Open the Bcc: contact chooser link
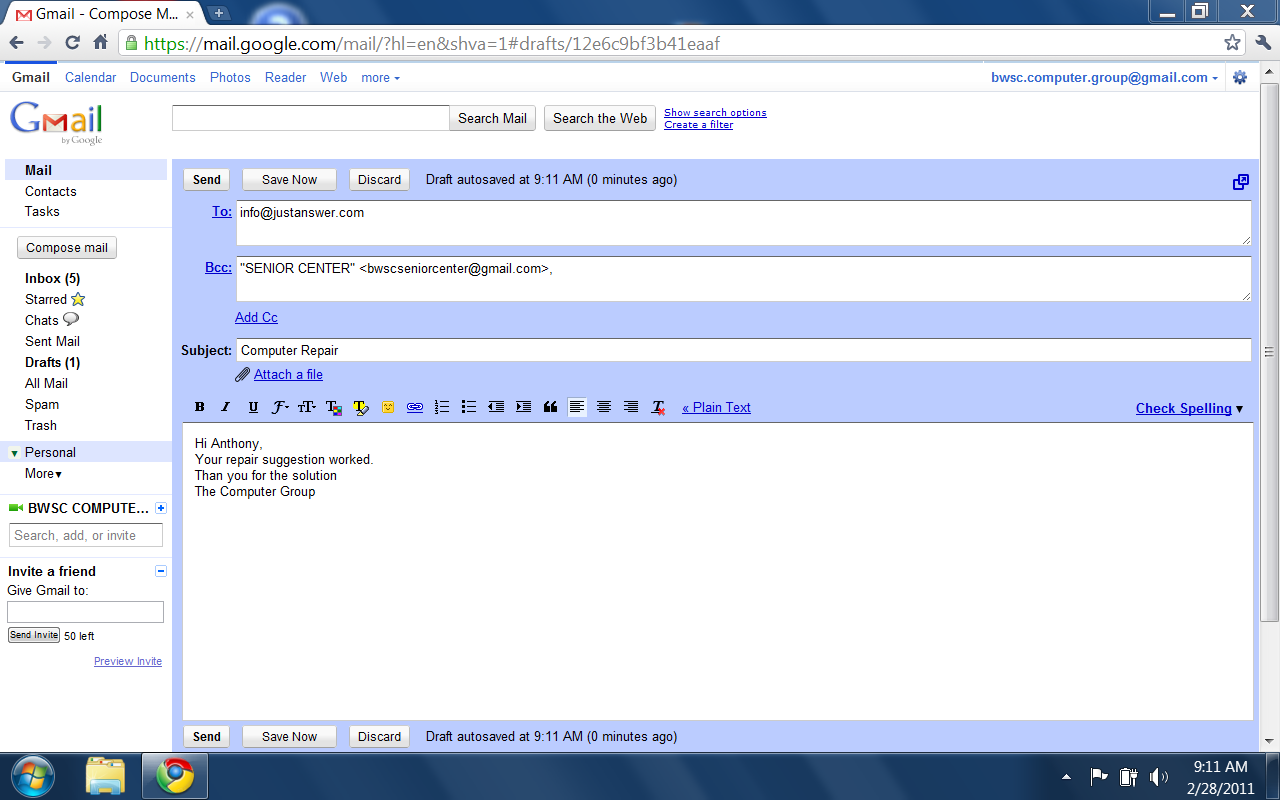This screenshot has height=800, width=1280. (x=218, y=267)
